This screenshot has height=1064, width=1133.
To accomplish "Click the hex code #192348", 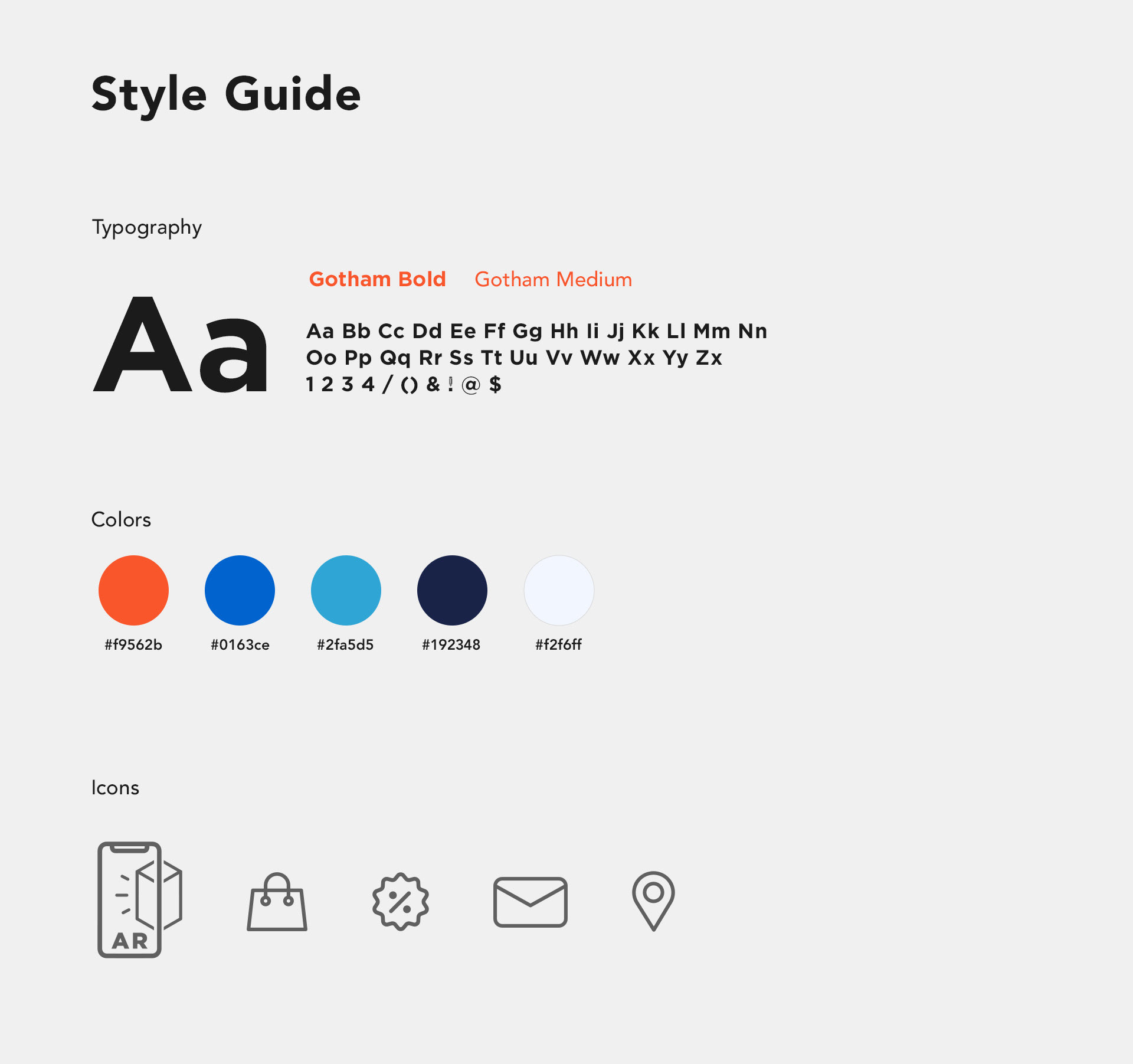I will 451,644.
